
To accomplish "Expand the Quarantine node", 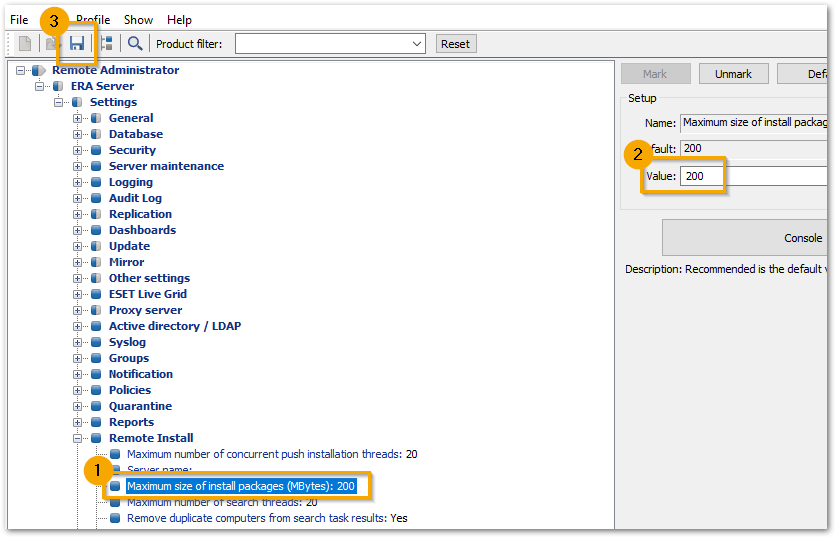I will click(78, 406).
